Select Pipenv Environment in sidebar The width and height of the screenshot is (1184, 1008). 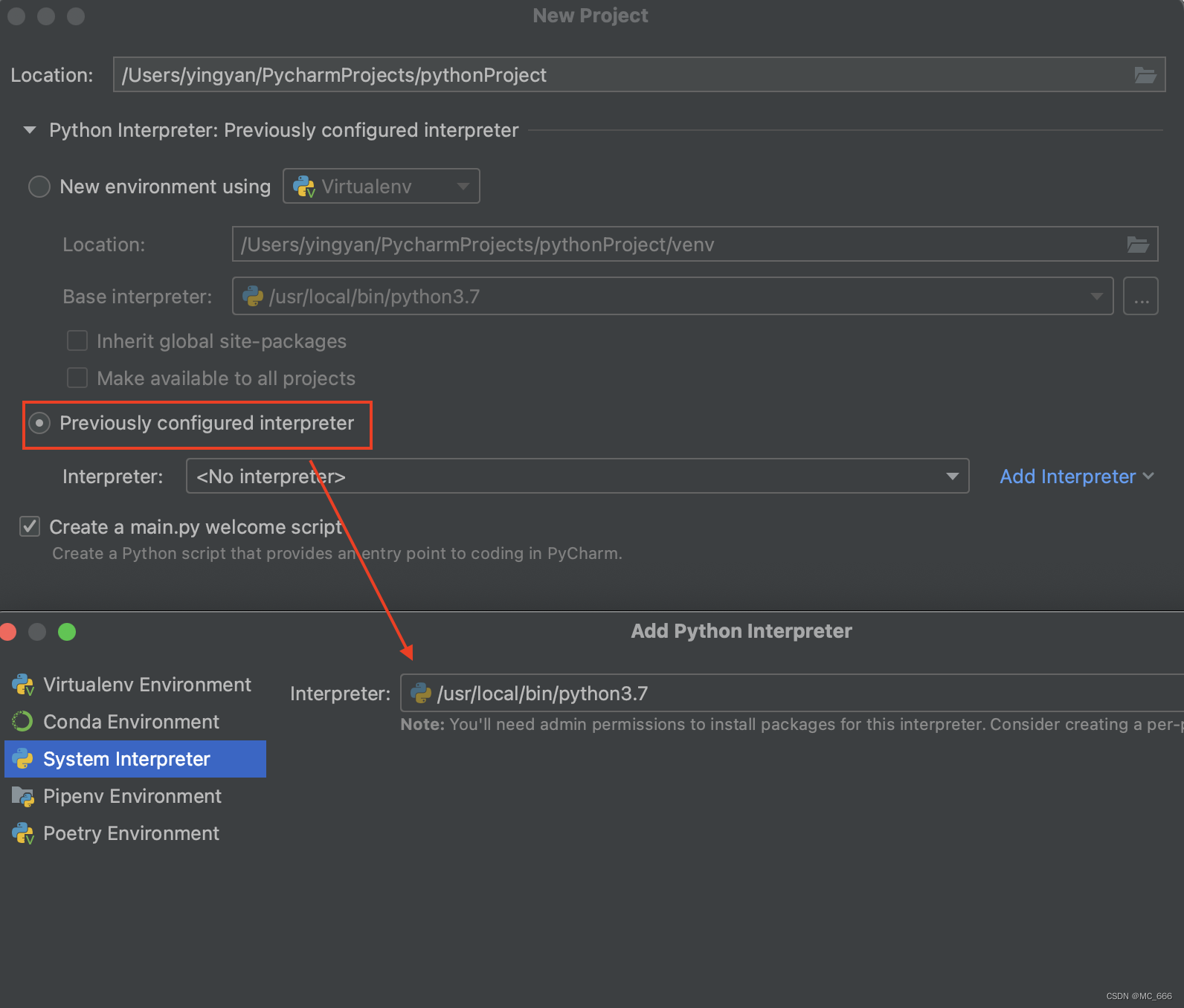(135, 796)
